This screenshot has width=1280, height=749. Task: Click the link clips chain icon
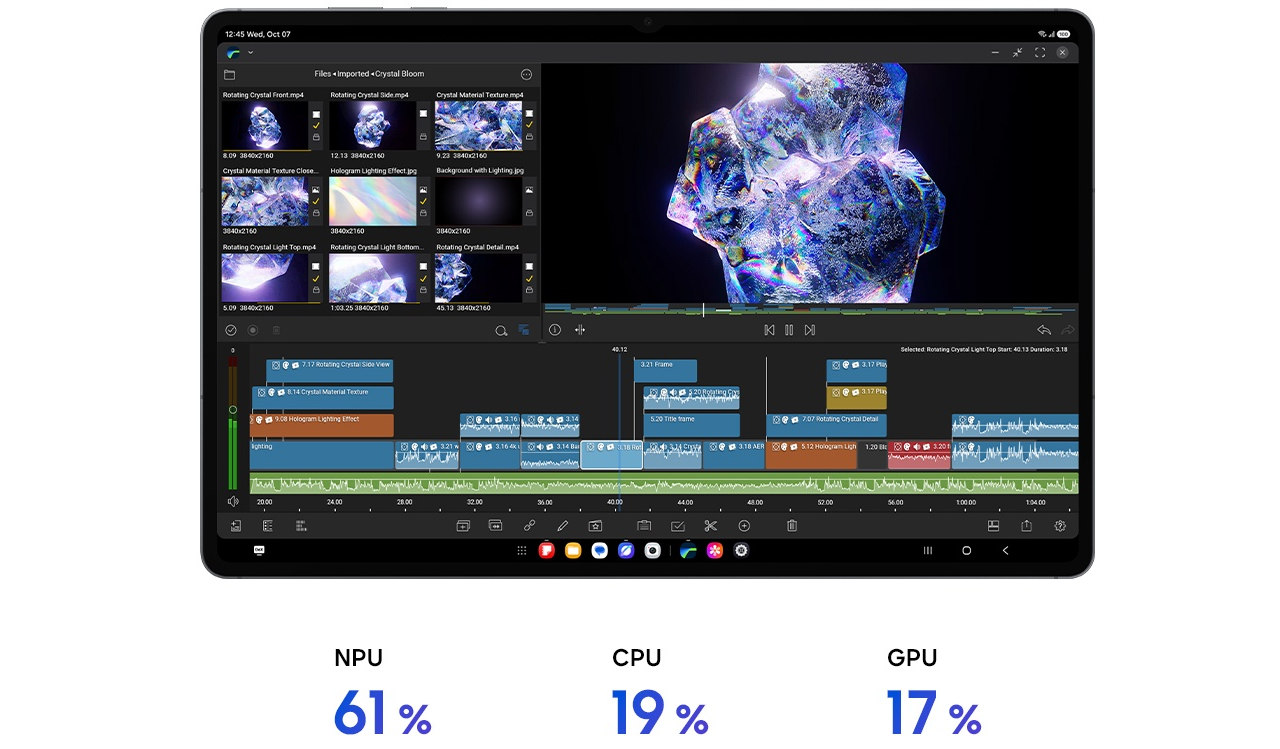(529, 525)
